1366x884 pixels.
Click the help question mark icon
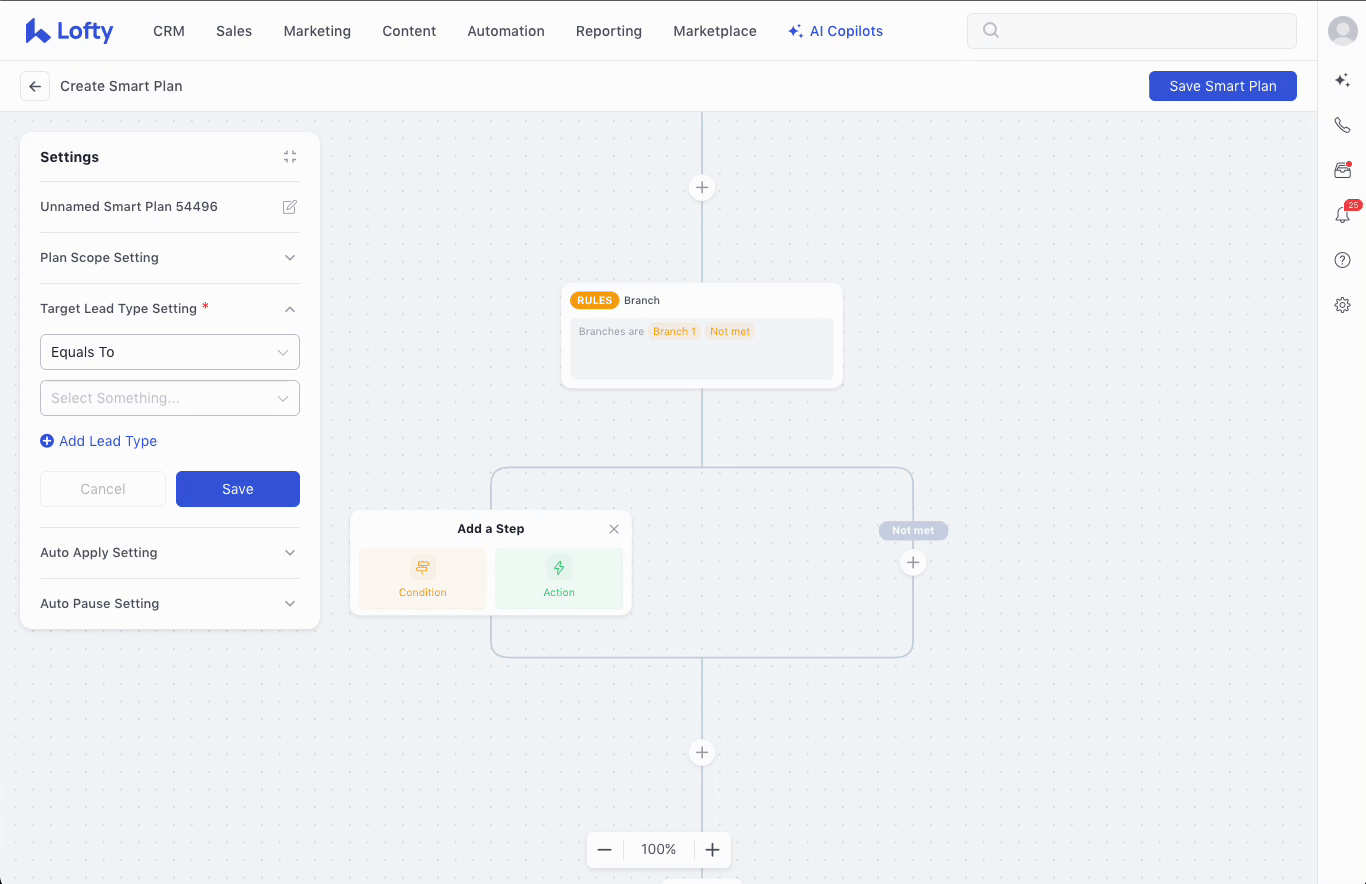tap(1342, 260)
